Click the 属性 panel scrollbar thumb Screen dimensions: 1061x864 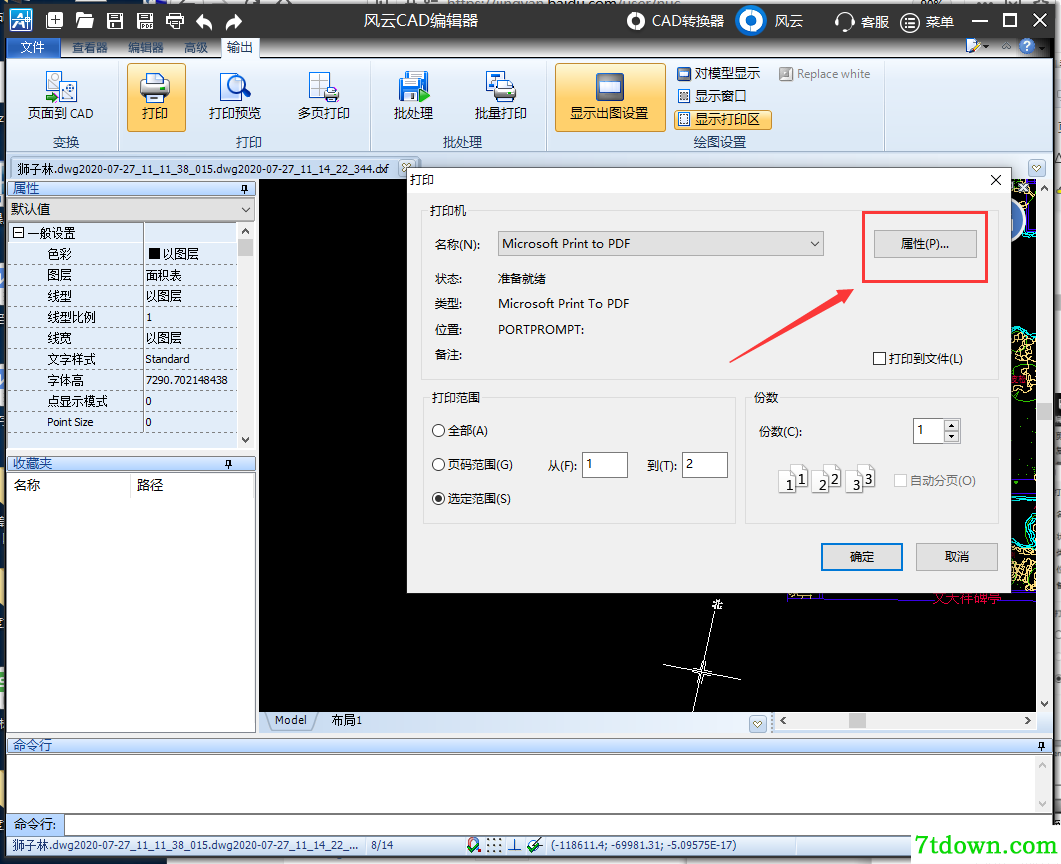coord(245,248)
